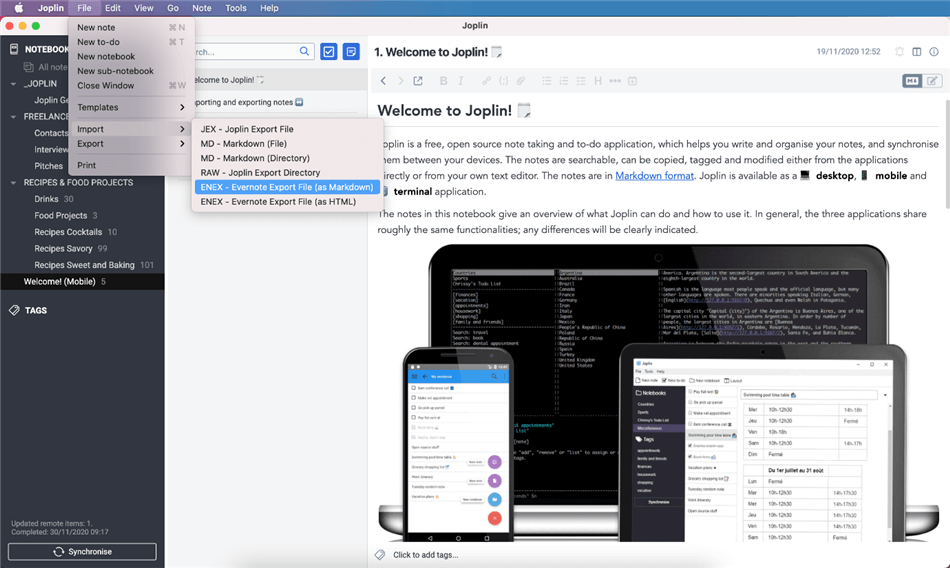Viewport: 950px width, 568px height.
Task: Choose New to-do menu item
Action: point(131,42)
